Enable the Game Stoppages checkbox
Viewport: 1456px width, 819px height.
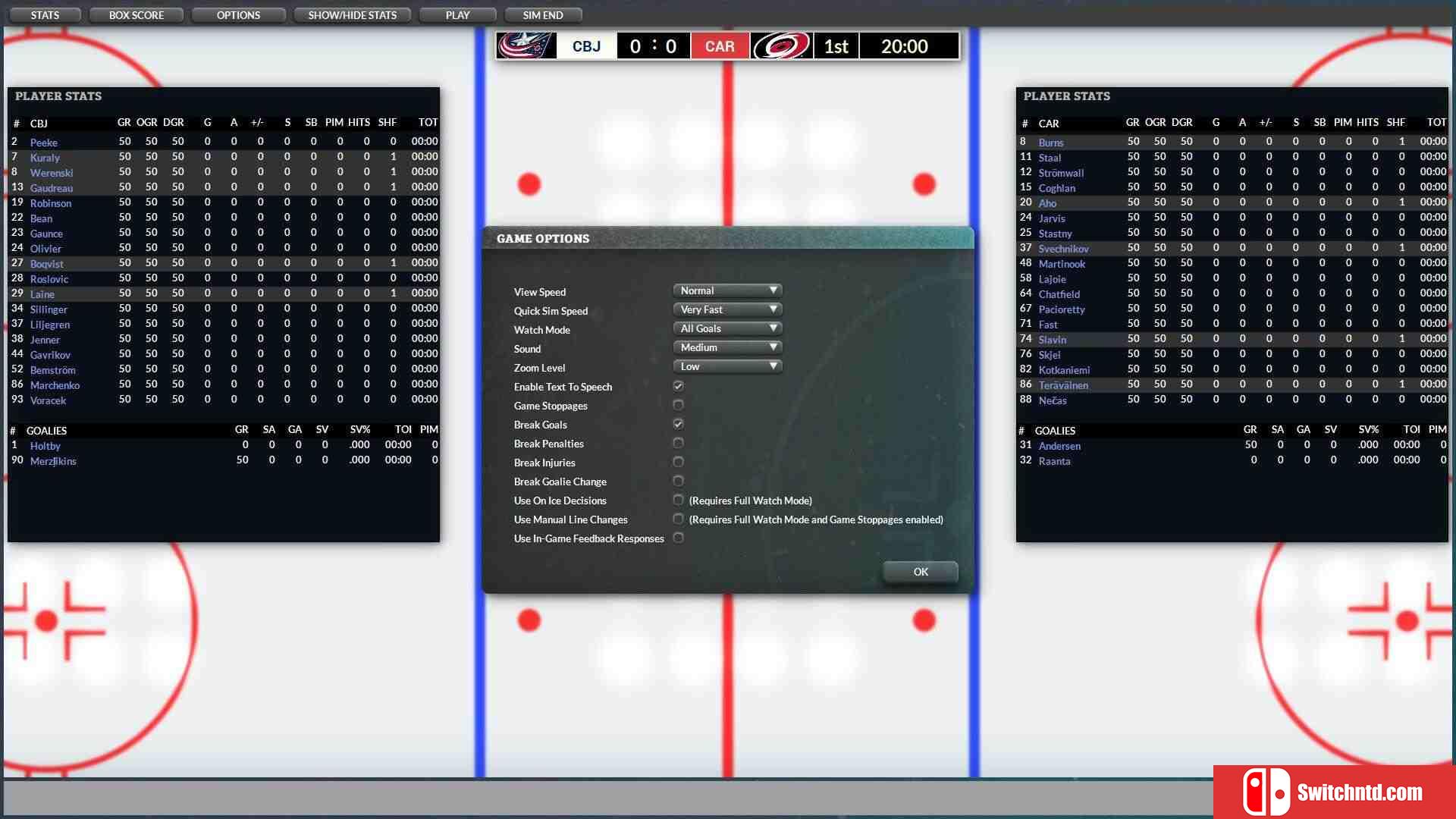pyautogui.click(x=677, y=405)
